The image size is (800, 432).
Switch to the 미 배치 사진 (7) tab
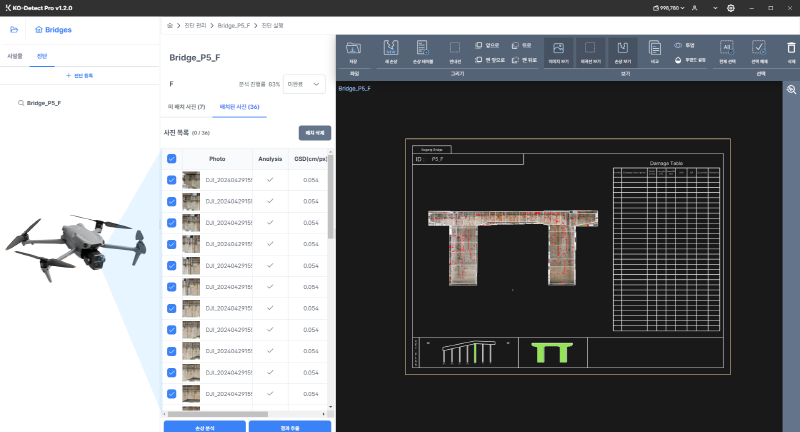tap(186, 106)
